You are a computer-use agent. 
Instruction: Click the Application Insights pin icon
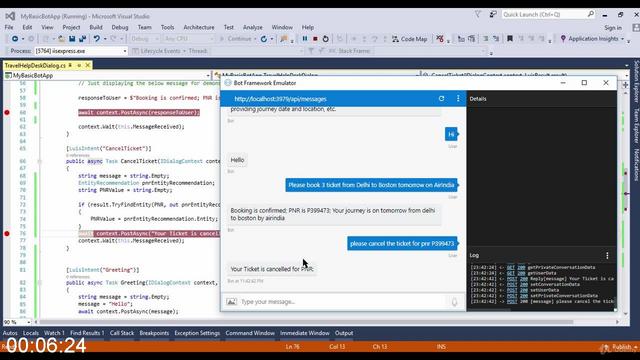point(563,39)
